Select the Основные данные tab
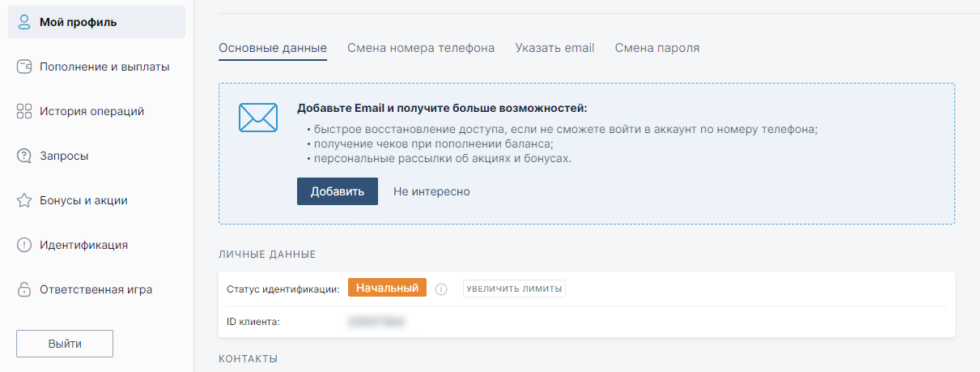Image resolution: width=980 pixels, height=372 pixels. [272, 48]
